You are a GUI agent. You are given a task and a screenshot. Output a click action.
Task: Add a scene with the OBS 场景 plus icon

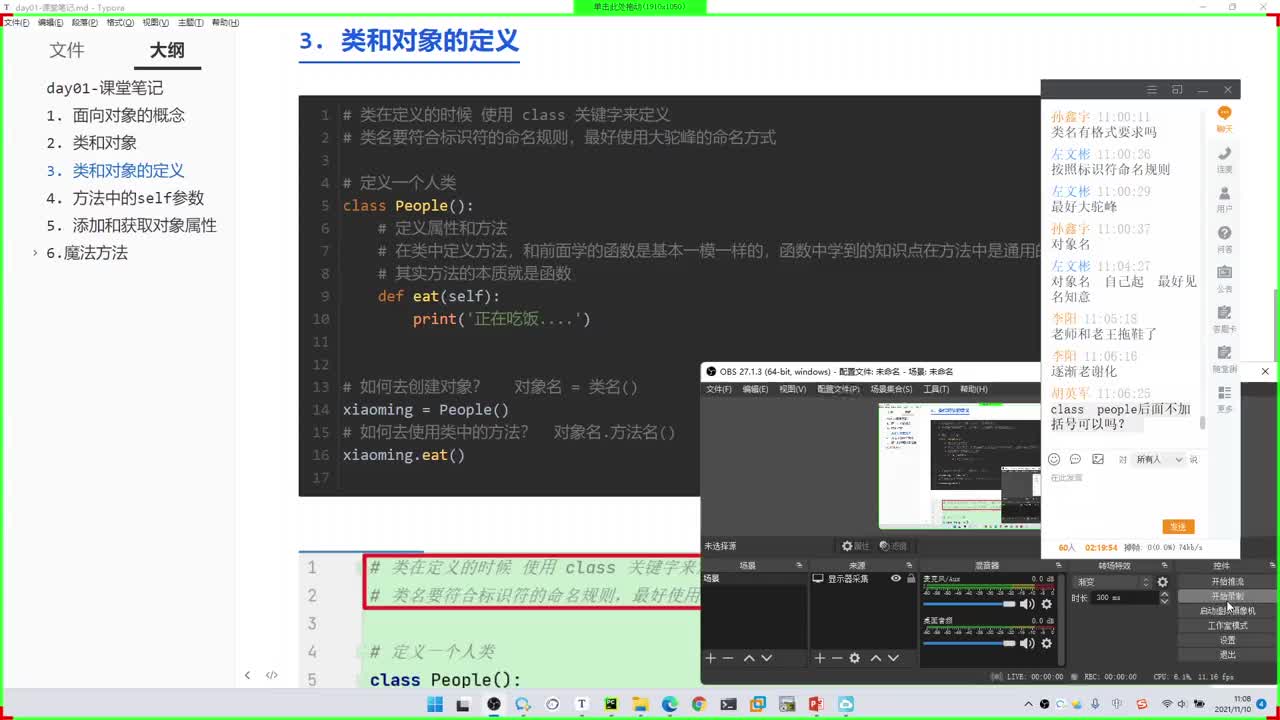click(x=711, y=658)
